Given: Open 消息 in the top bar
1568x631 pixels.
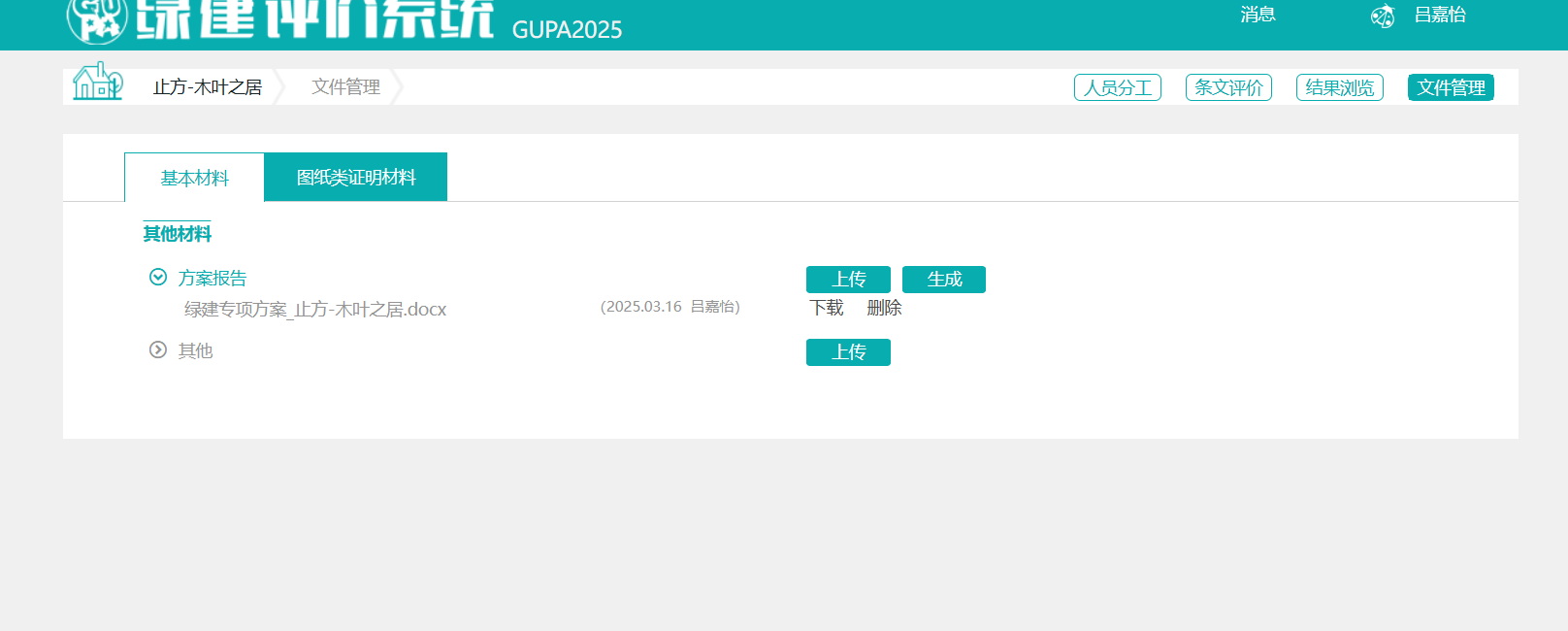Looking at the screenshot, I should pyautogui.click(x=1258, y=15).
